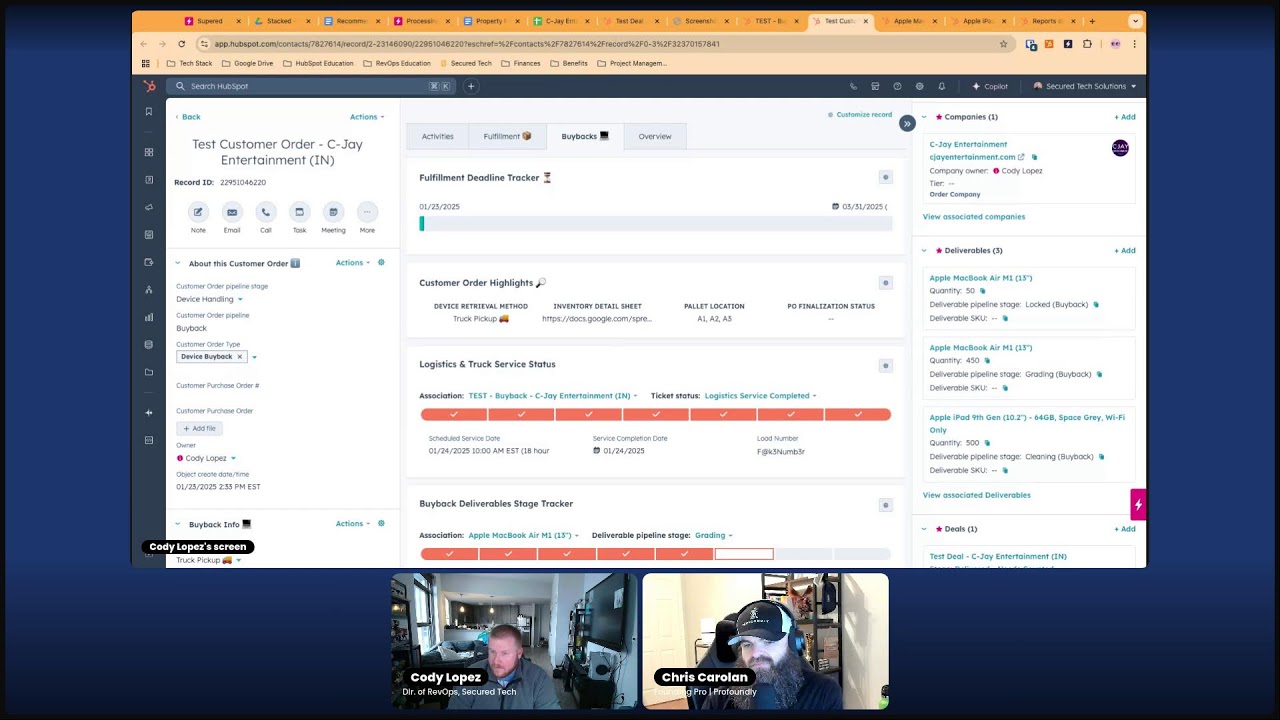This screenshot has height=720, width=1280.
Task: Open Association TEST - Buyback ticket dropdown
Action: click(552, 396)
